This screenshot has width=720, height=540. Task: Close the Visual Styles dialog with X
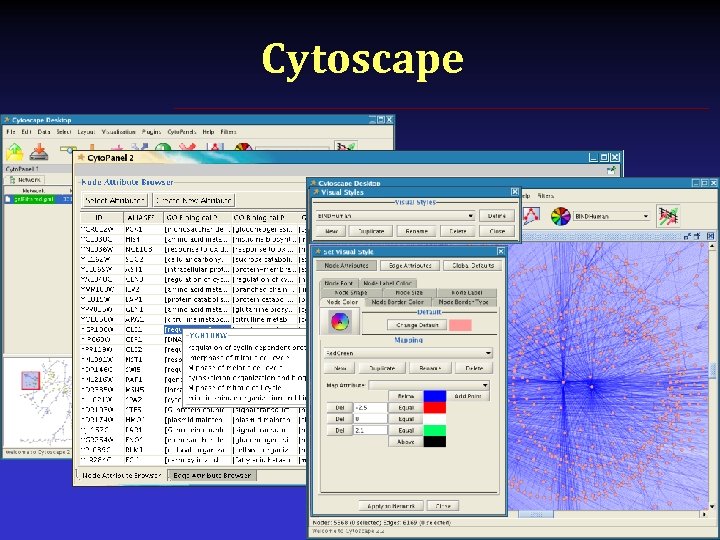514,191
